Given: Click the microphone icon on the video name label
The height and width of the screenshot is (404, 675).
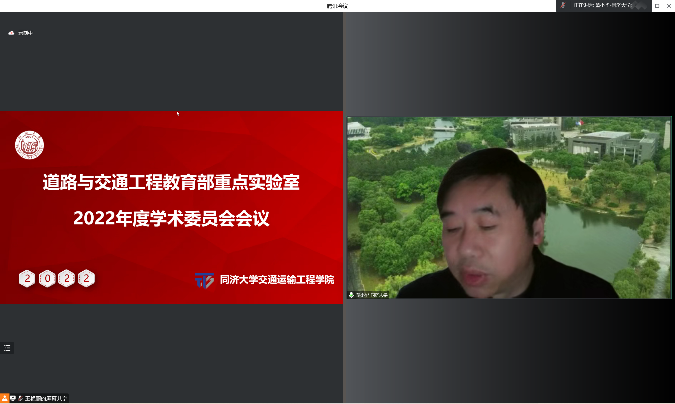Looking at the screenshot, I should click(x=352, y=294).
